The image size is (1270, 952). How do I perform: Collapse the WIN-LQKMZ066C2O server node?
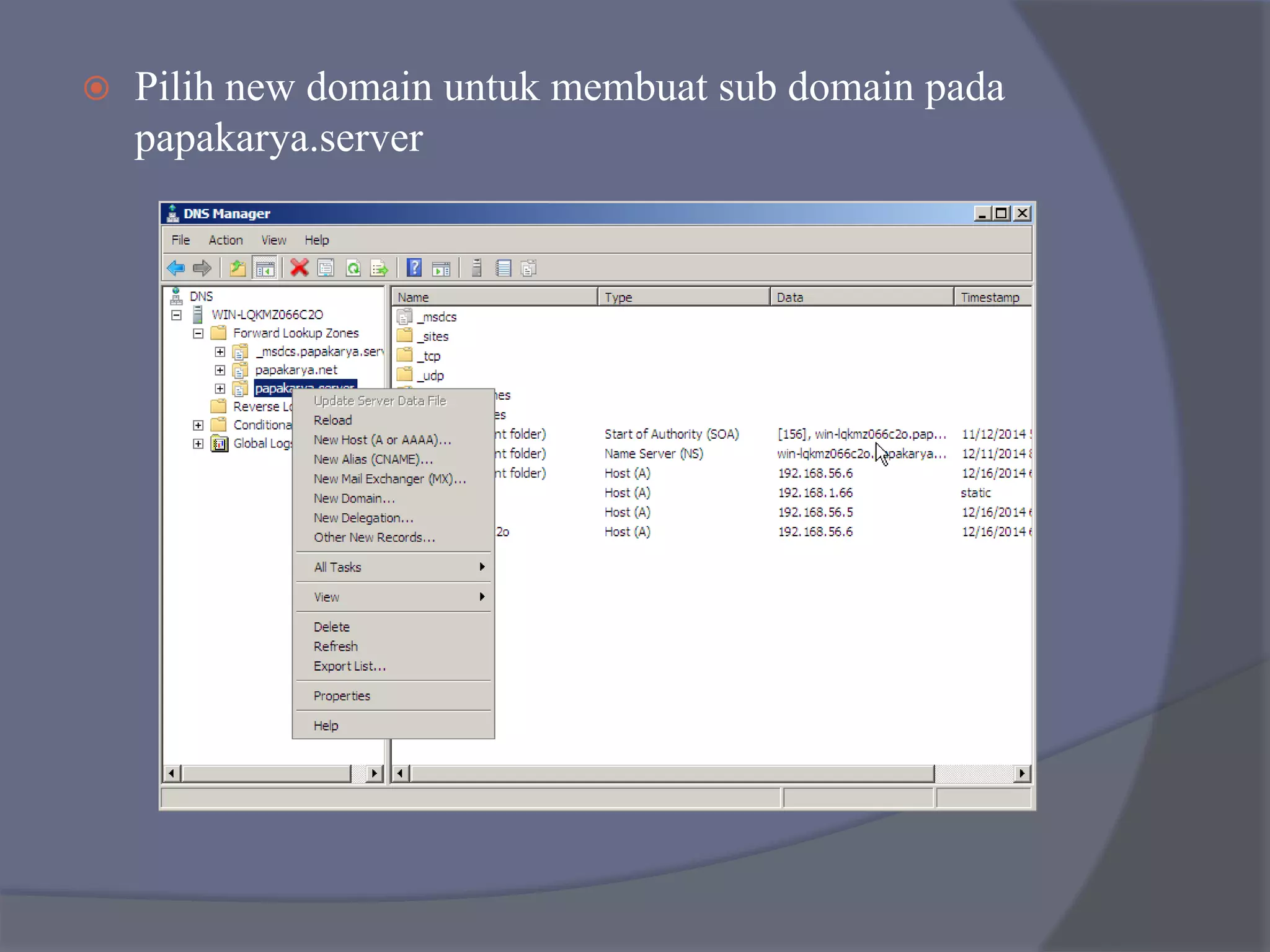(177, 315)
